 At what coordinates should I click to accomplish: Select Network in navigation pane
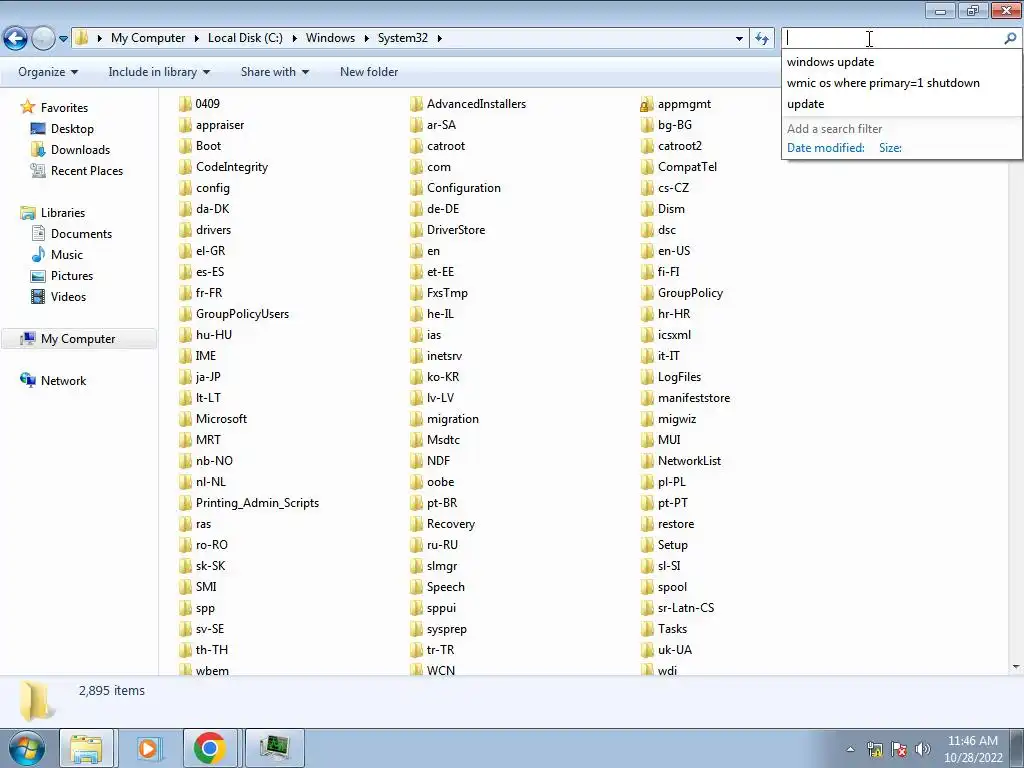(x=63, y=381)
